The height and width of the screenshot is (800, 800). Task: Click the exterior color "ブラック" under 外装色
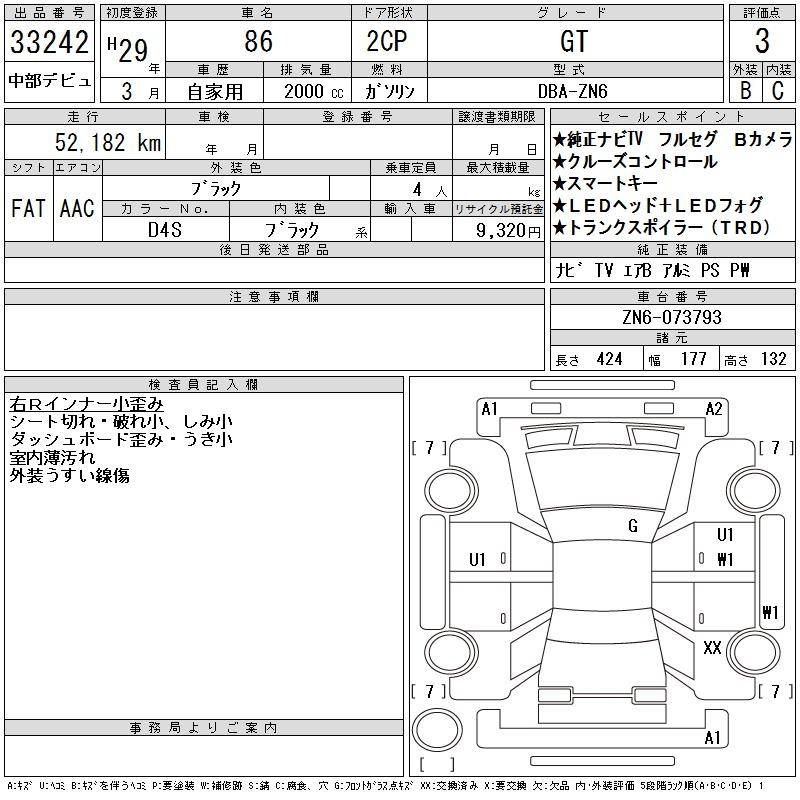pyautogui.click(x=216, y=189)
